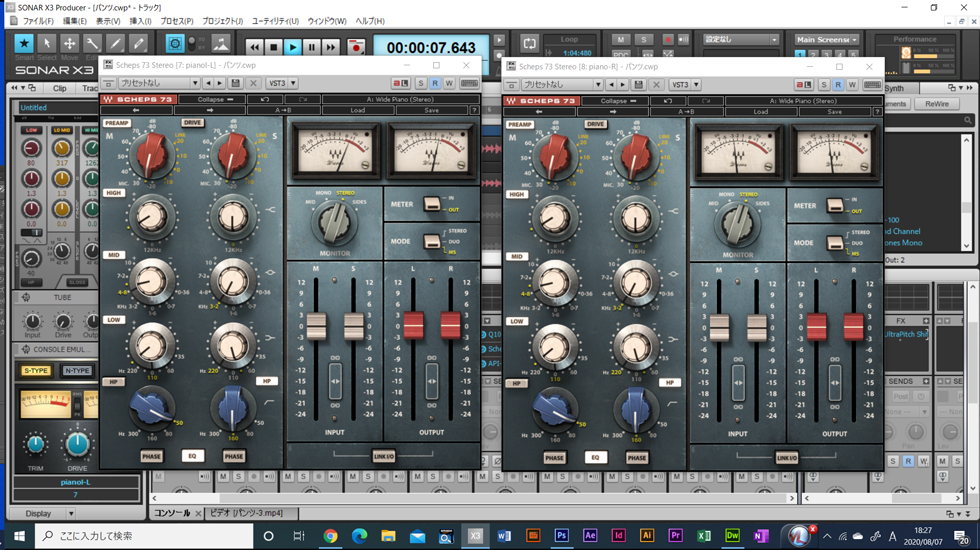Viewport: 980px width, 550px height.
Task: Click keyboard icon in piano-L plugin header
Action: click(x=469, y=83)
